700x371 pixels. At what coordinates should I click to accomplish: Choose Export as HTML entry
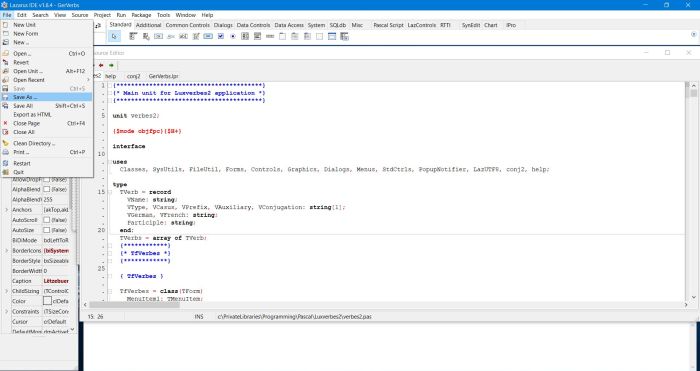[x=46, y=115]
